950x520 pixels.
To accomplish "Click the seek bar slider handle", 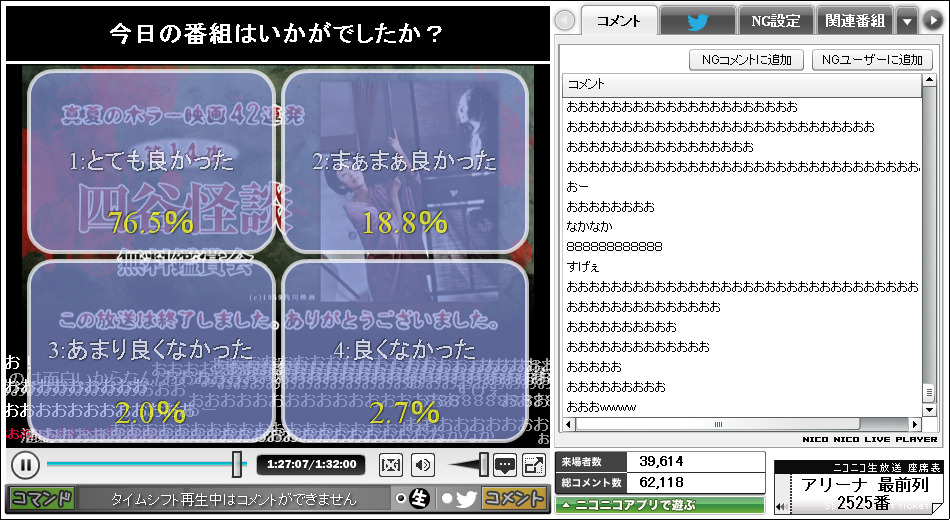I will click(x=237, y=465).
